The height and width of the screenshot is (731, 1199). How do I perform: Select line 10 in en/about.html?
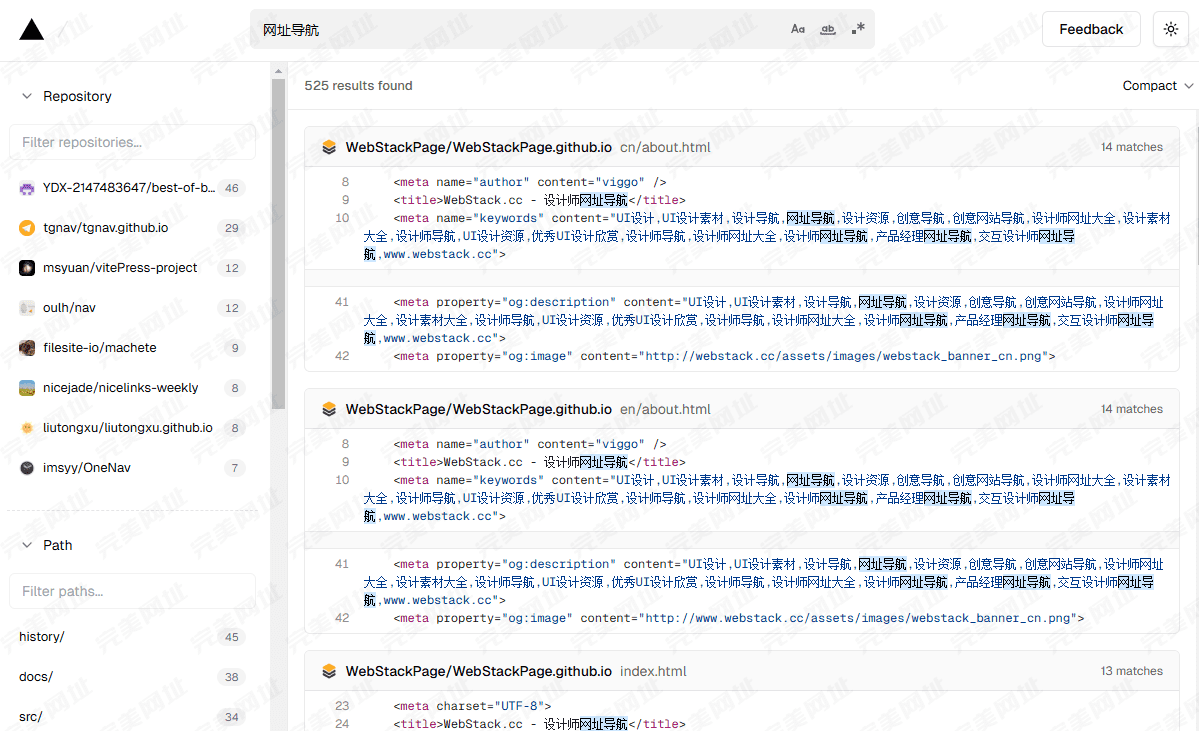tap(342, 479)
